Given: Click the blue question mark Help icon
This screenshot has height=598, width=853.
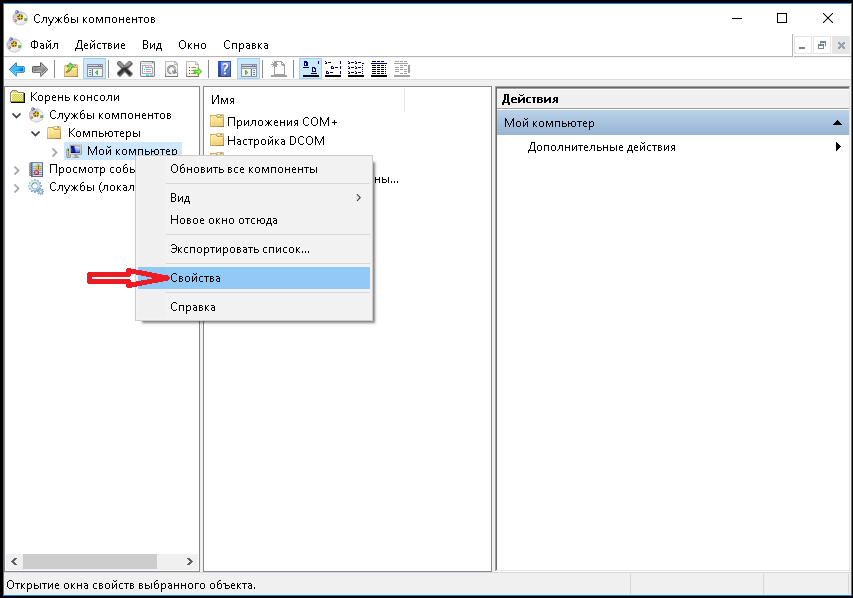Looking at the screenshot, I should click(x=225, y=69).
